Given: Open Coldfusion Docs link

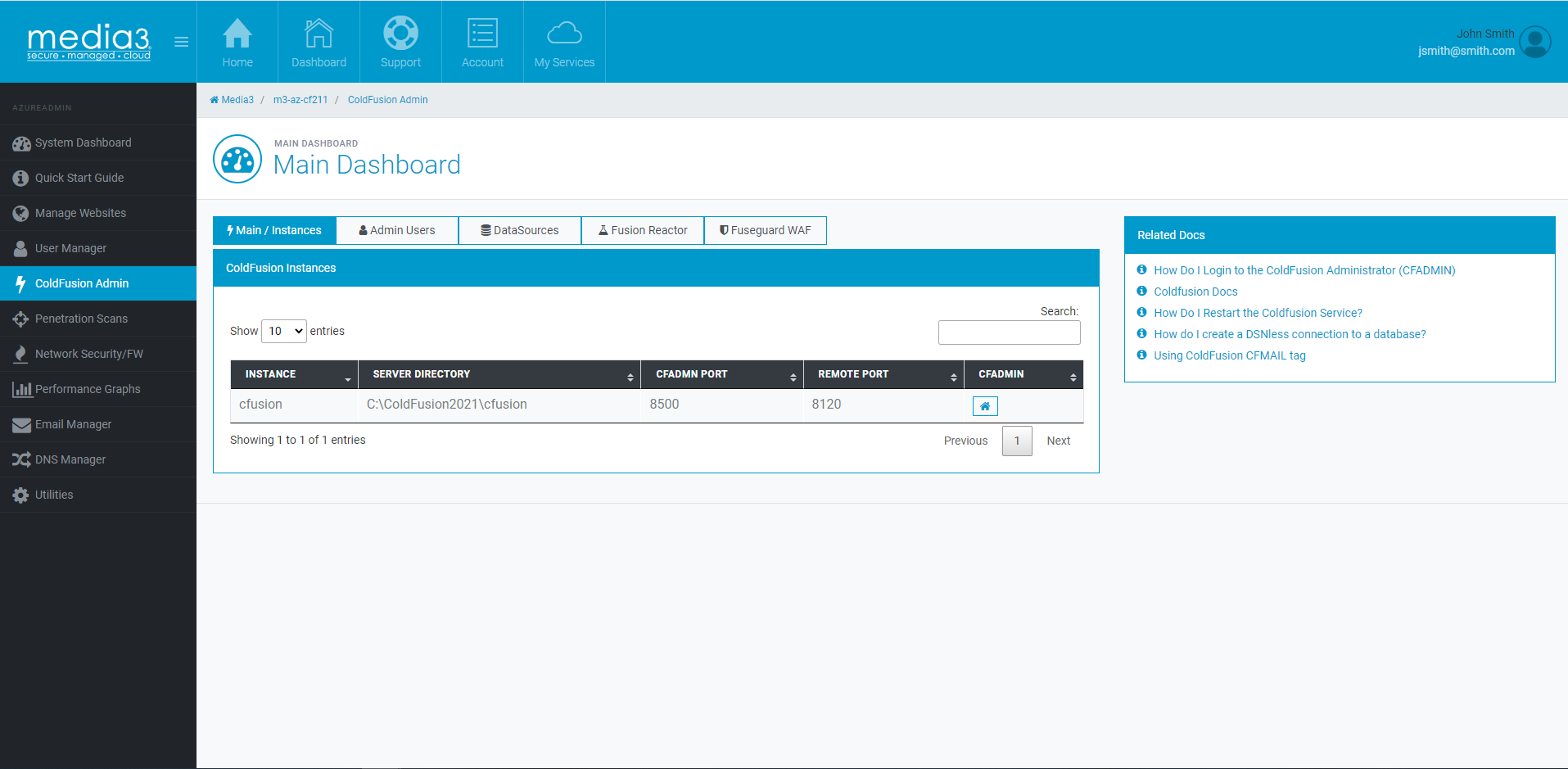Looking at the screenshot, I should (x=1195, y=292).
